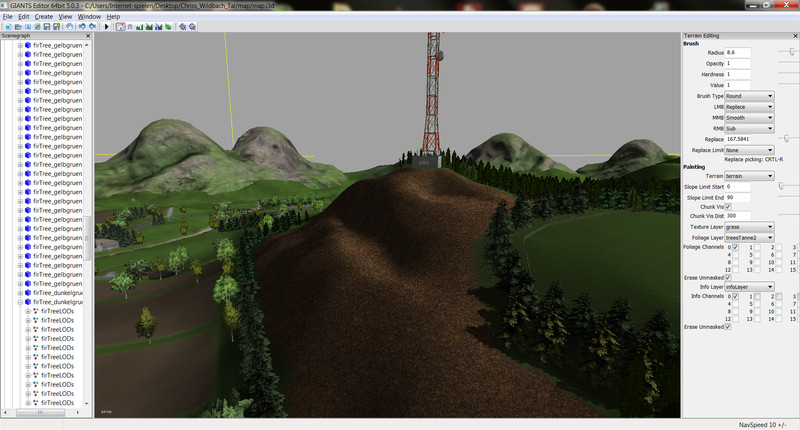Uncheck Foliage Channels 0 checkbox
Viewport: 800px width, 430px height.
(x=735, y=247)
